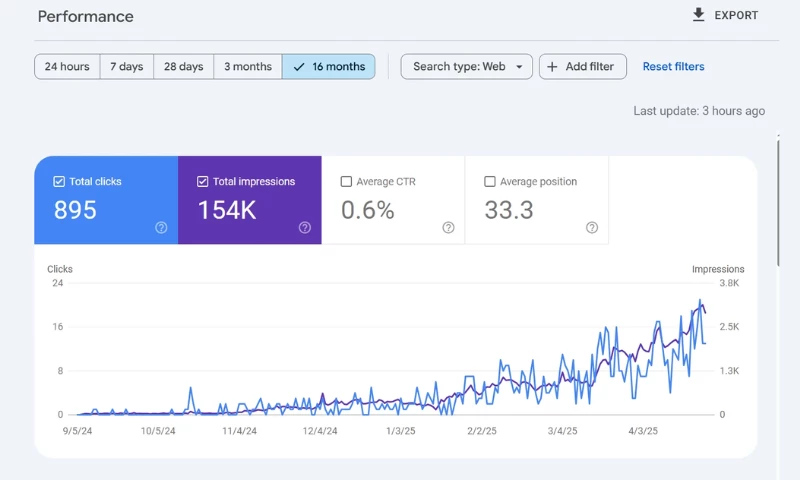Click checkmark icon on 16 months option

pyautogui.click(x=298, y=67)
